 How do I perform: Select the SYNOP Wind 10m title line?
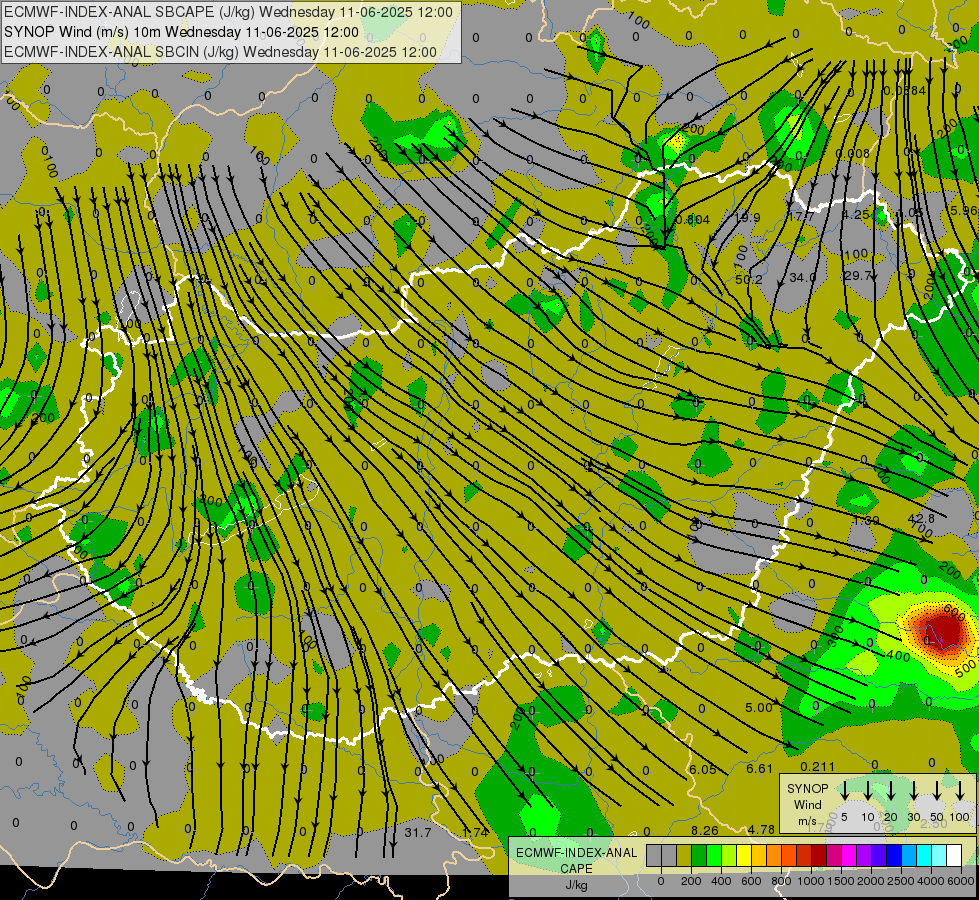181,32
